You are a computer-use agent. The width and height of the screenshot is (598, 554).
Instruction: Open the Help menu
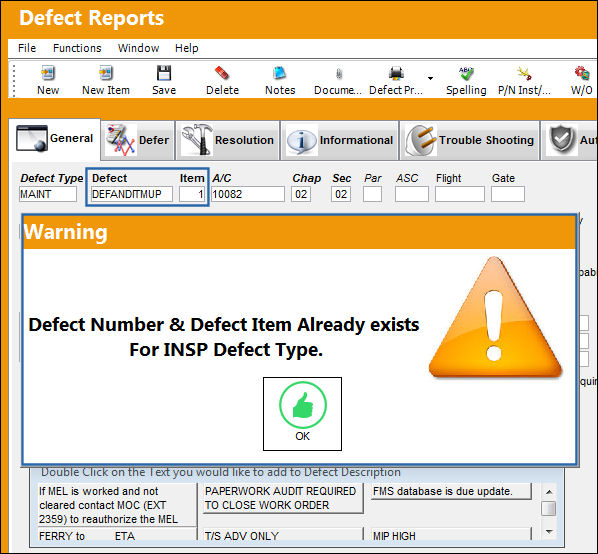186,48
